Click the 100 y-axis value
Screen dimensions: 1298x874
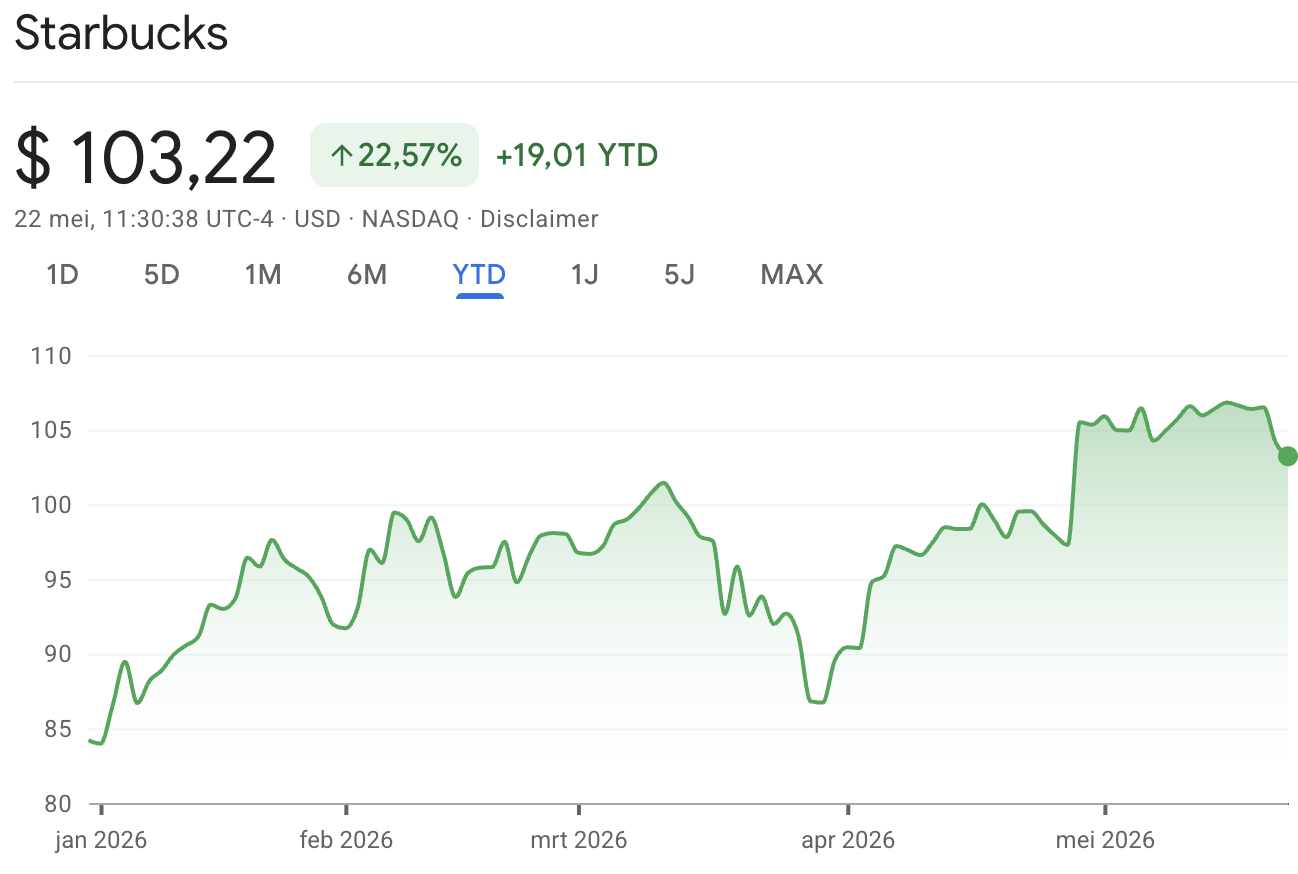[51, 505]
